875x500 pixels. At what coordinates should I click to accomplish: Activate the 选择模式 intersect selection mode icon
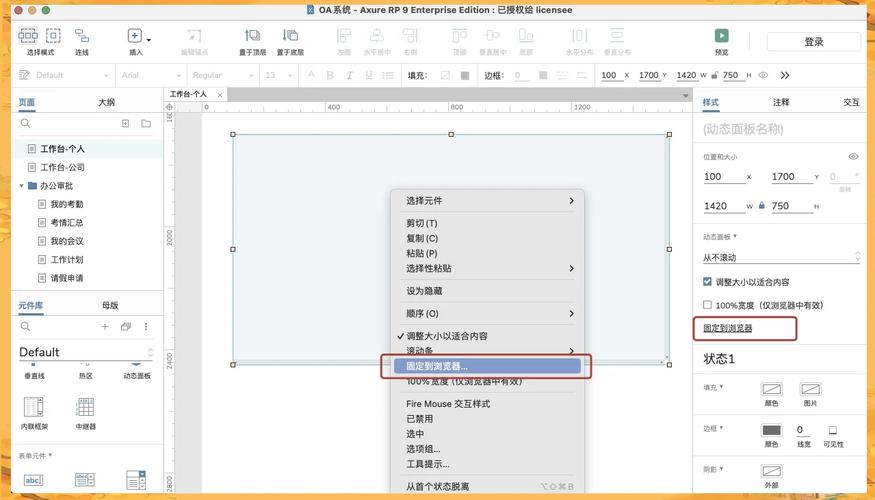28,36
